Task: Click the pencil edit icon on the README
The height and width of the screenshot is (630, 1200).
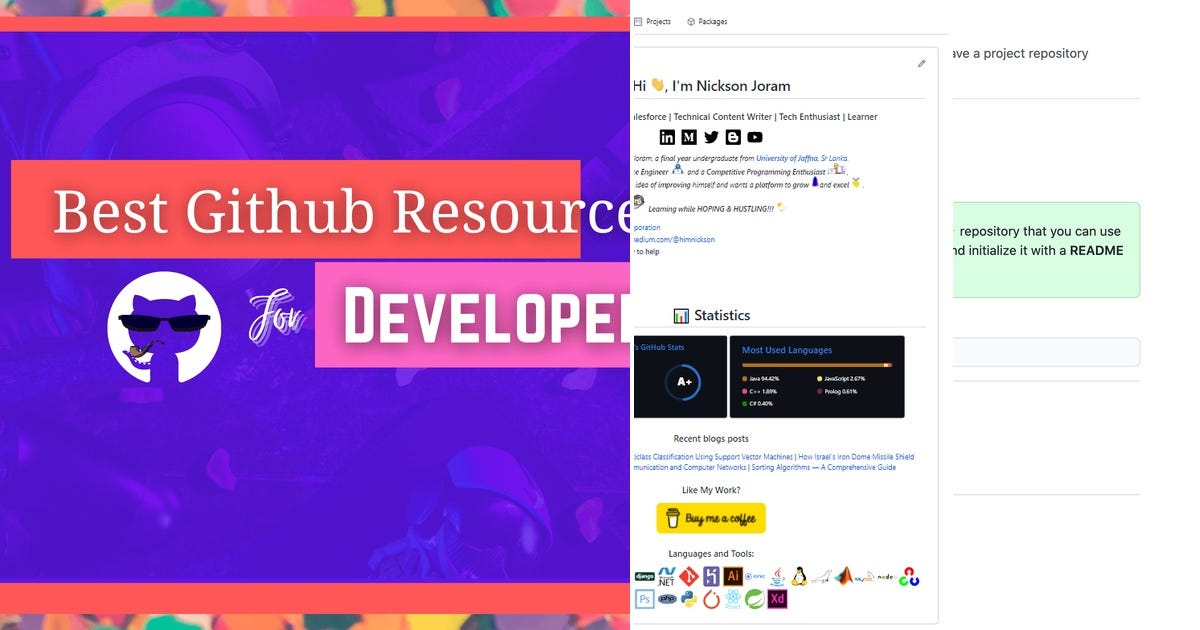Action: [x=921, y=63]
